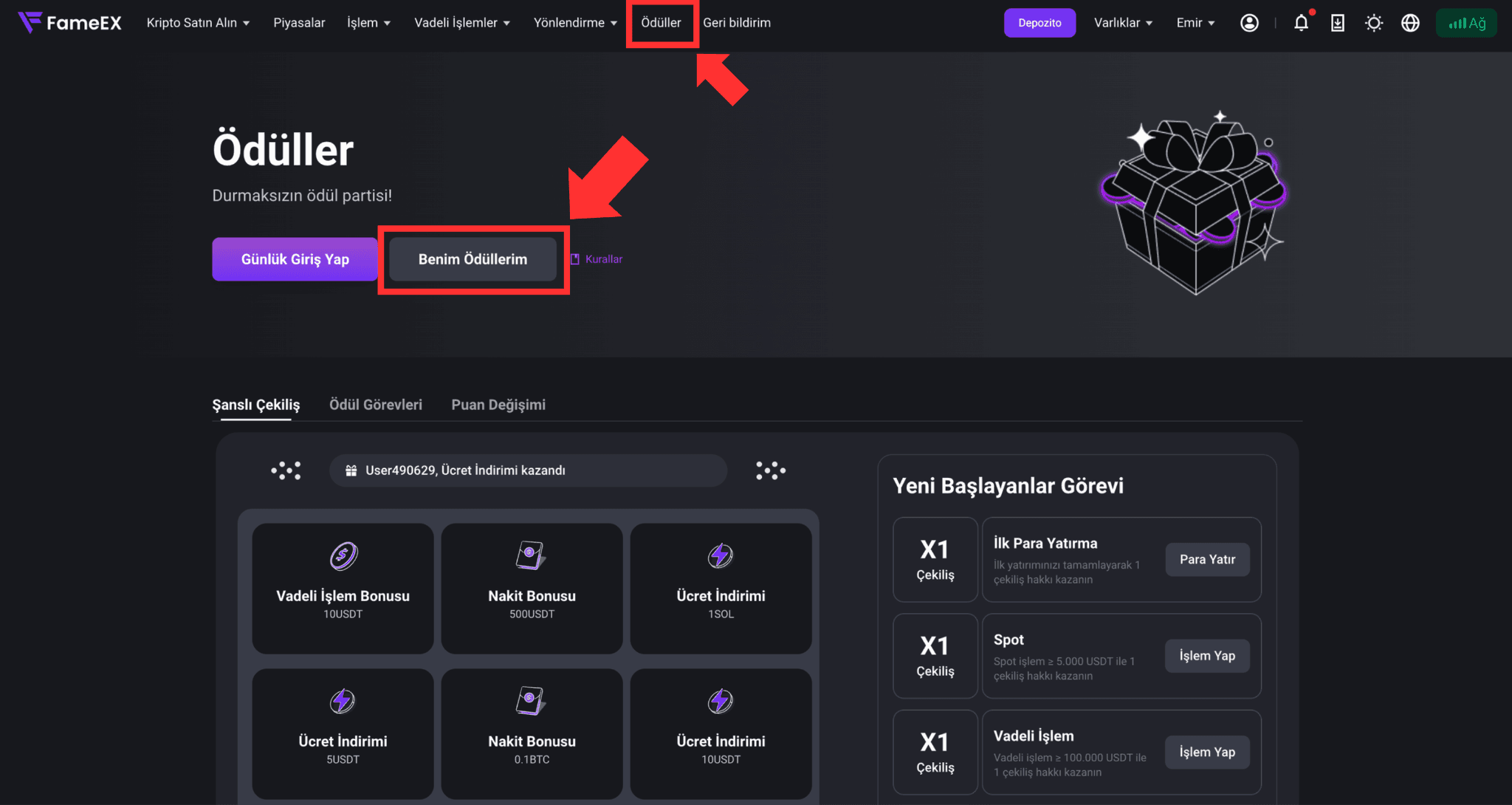Click X1 Çekiliş box for Vadeli İşlem
Viewport: 1512px width, 805px height.
tap(935, 752)
